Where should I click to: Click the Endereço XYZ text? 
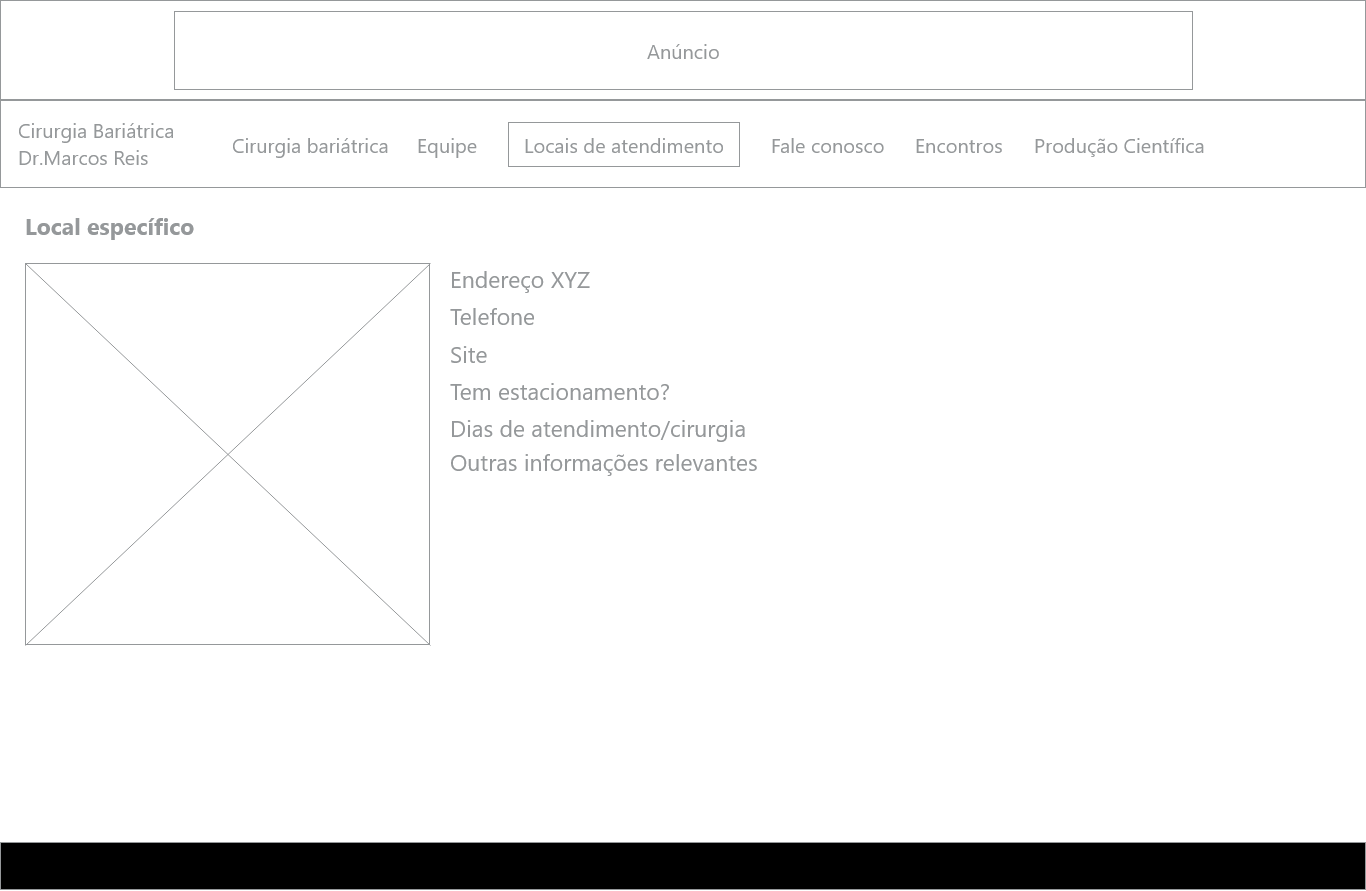(x=520, y=280)
